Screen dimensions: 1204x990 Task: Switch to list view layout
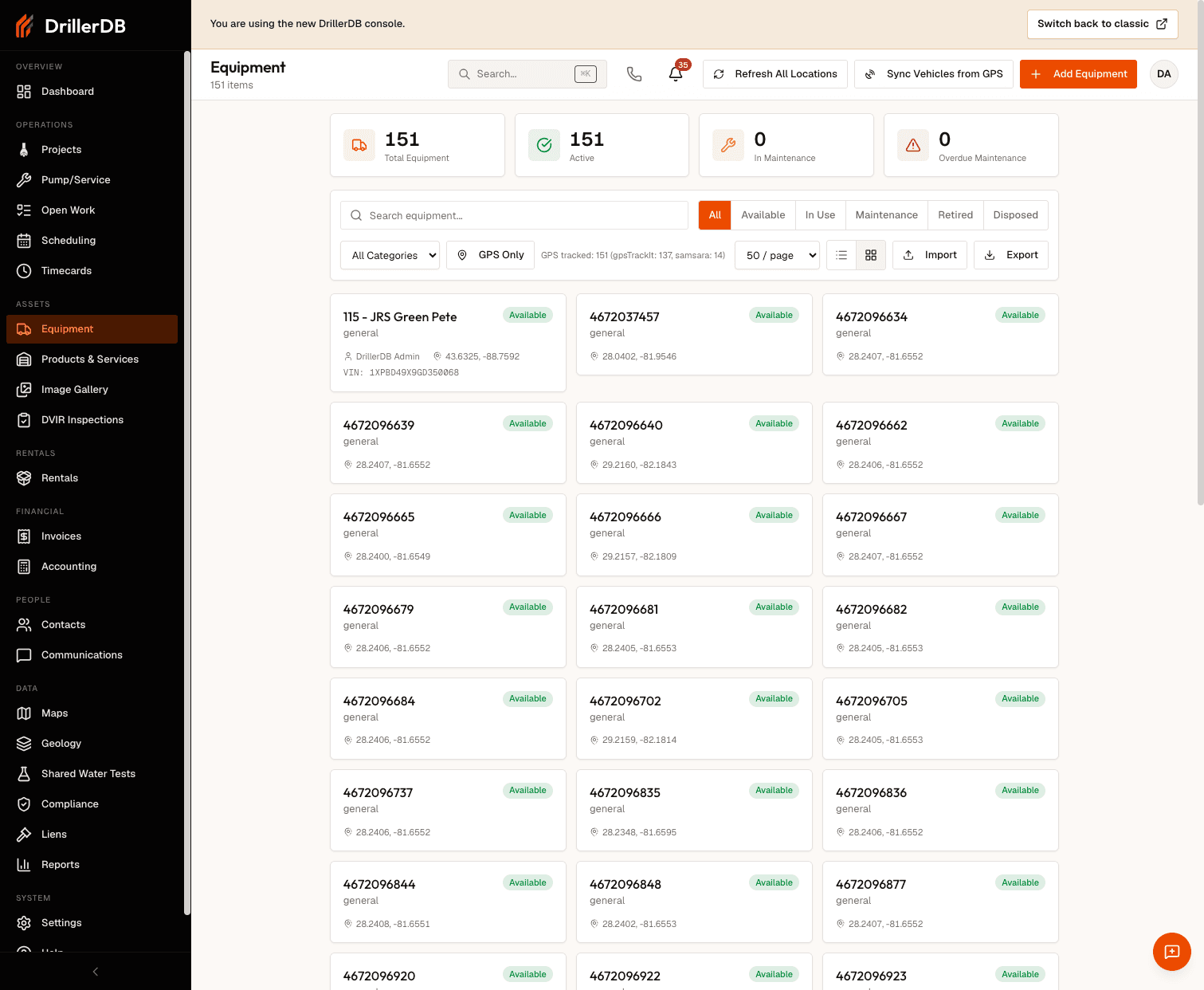click(841, 255)
